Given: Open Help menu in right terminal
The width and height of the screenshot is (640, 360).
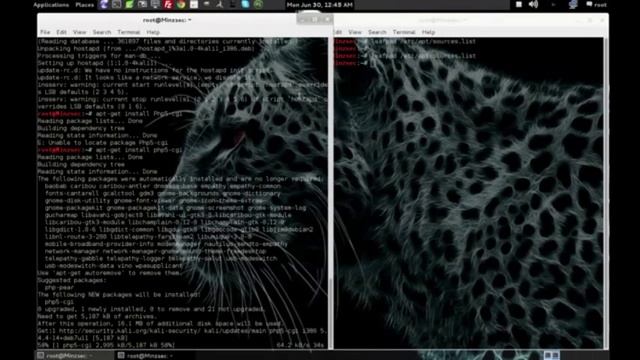Looking at the screenshot, I should click(428, 32).
